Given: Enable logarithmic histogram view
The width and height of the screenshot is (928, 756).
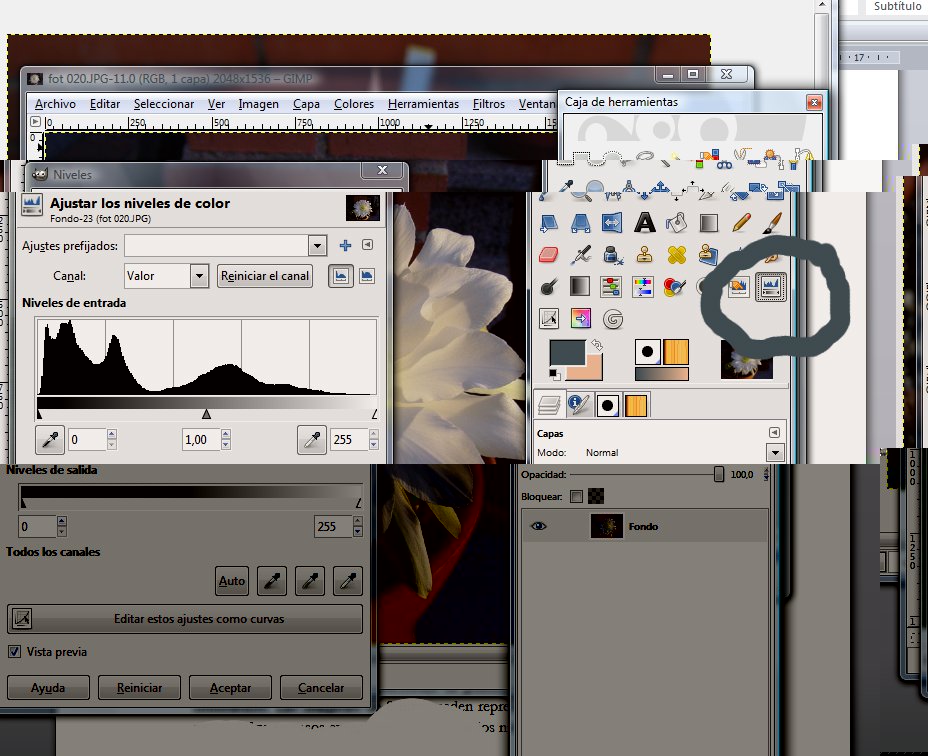Looking at the screenshot, I should (x=367, y=276).
